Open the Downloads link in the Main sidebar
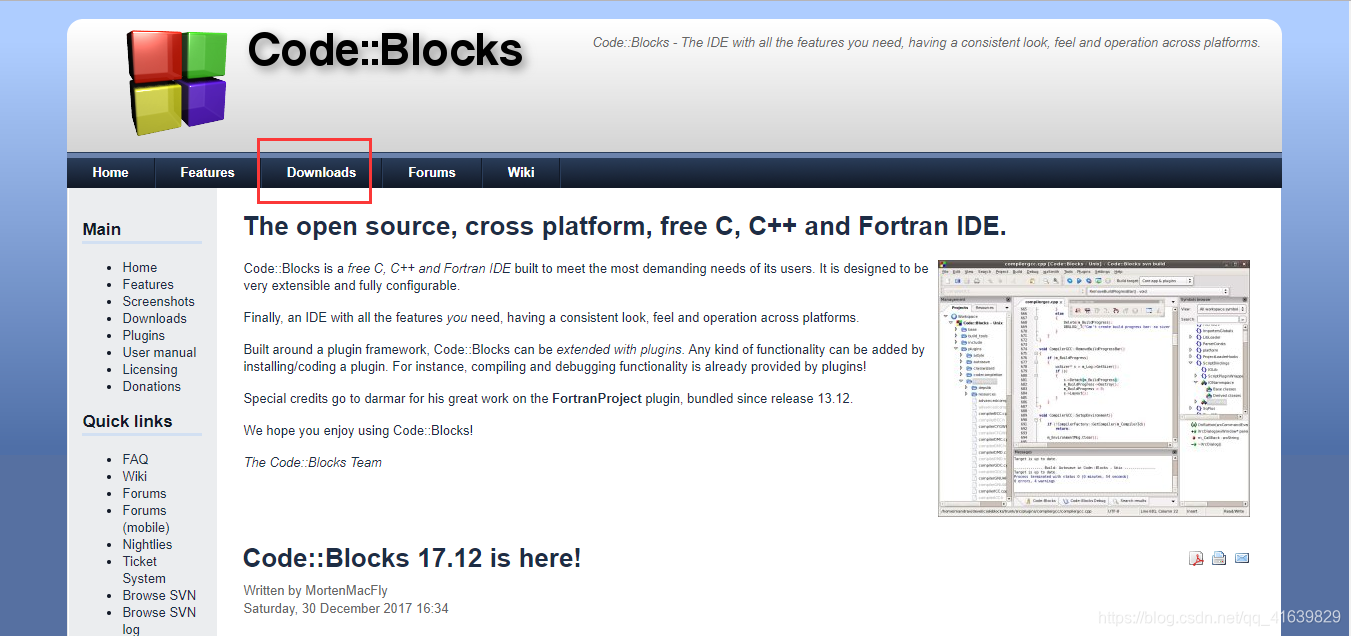1351x636 pixels. [x=155, y=318]
